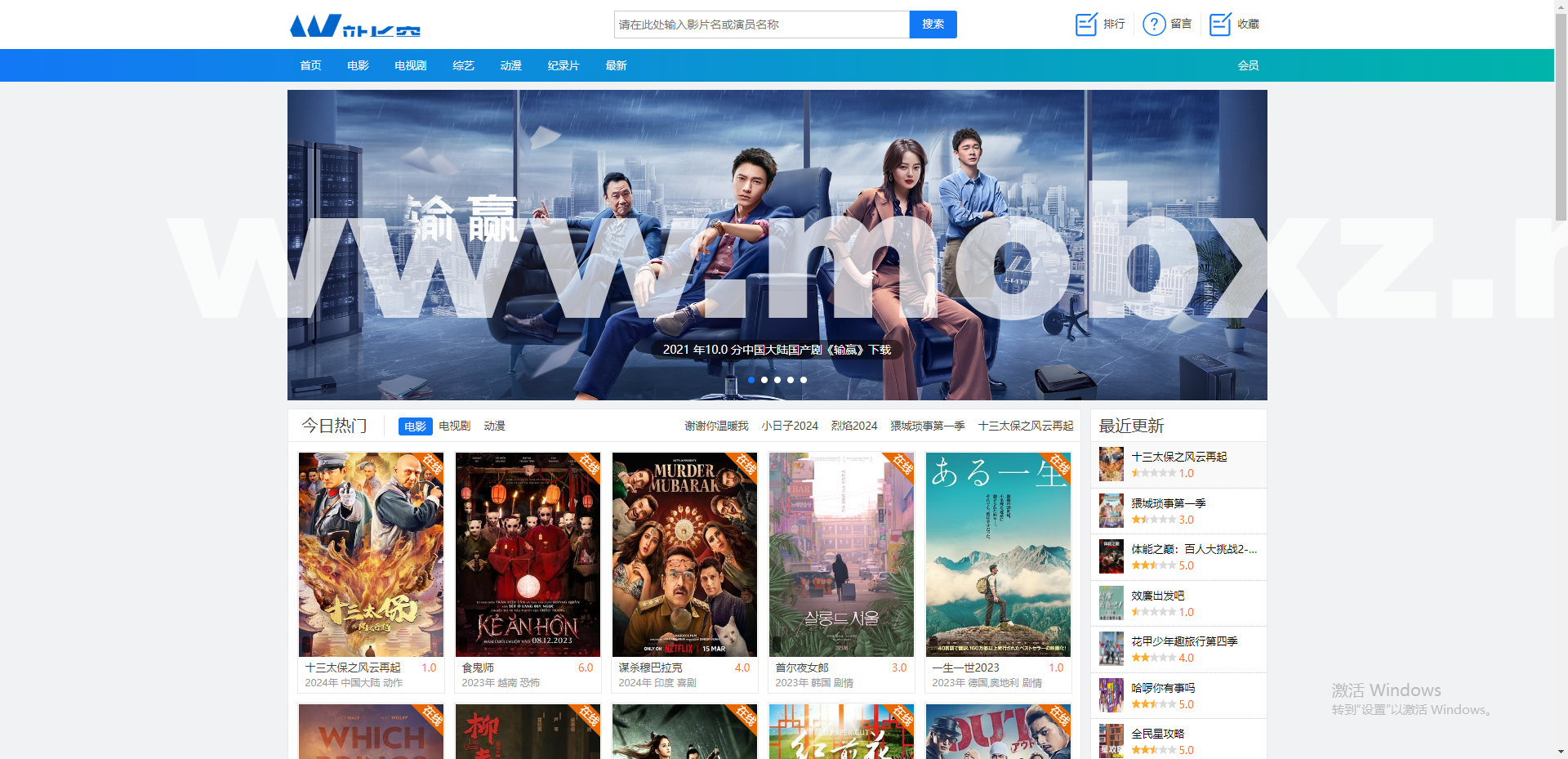This screenshot has height=759, width=1568.
Task: Open the WHICH poster in second row
Action: coord(371,732)
